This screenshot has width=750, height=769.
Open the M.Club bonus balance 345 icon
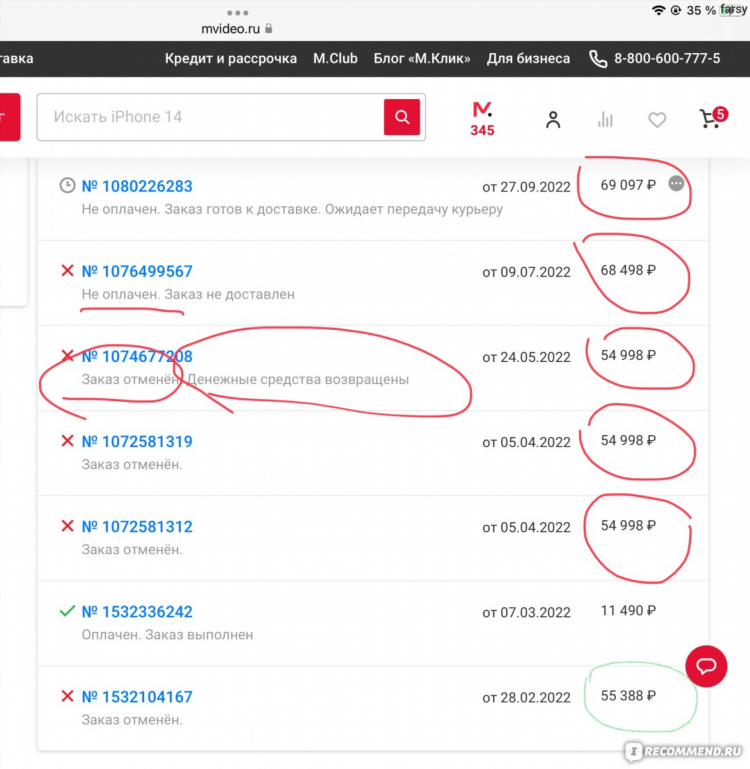tap(482, 119)
